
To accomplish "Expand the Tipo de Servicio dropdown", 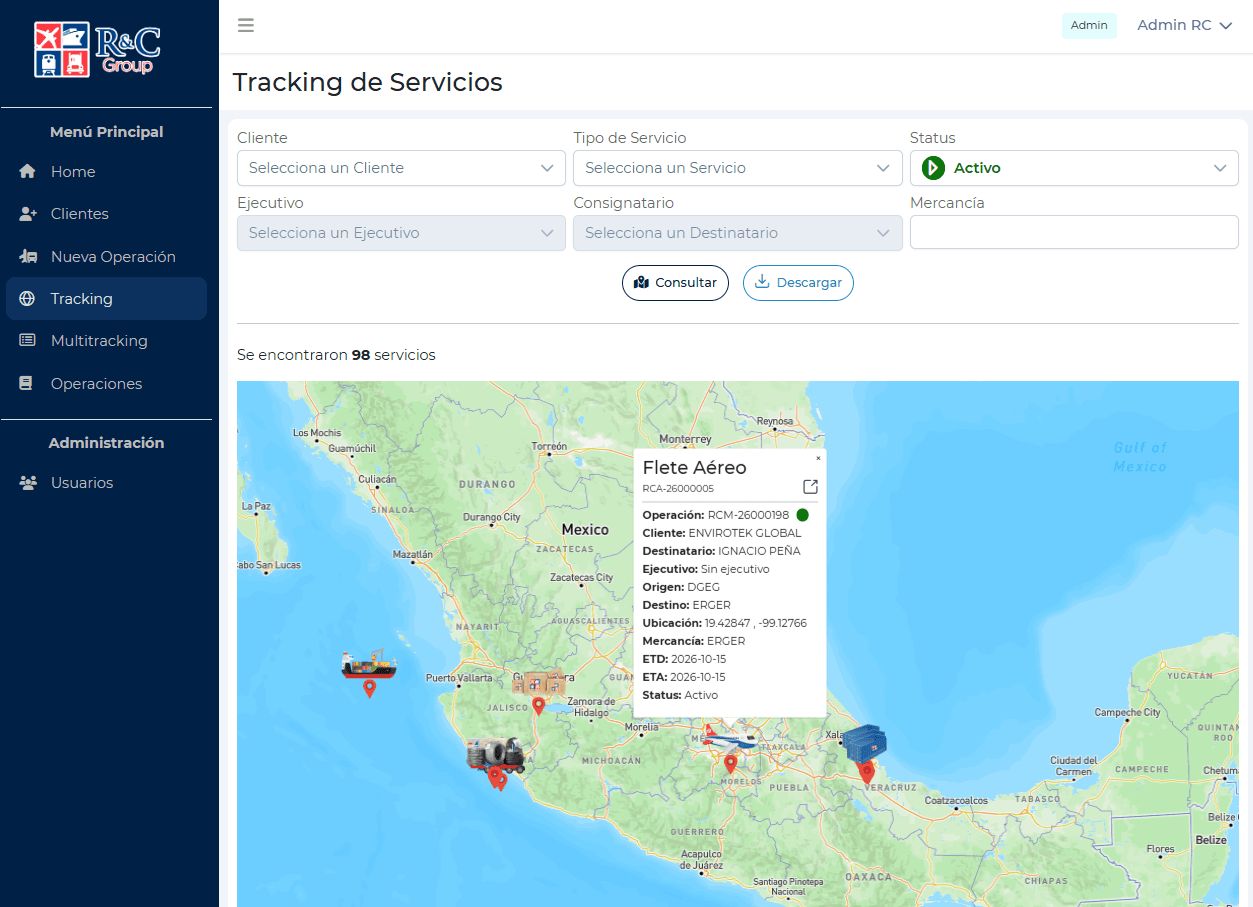I will (x=738, y=168).
